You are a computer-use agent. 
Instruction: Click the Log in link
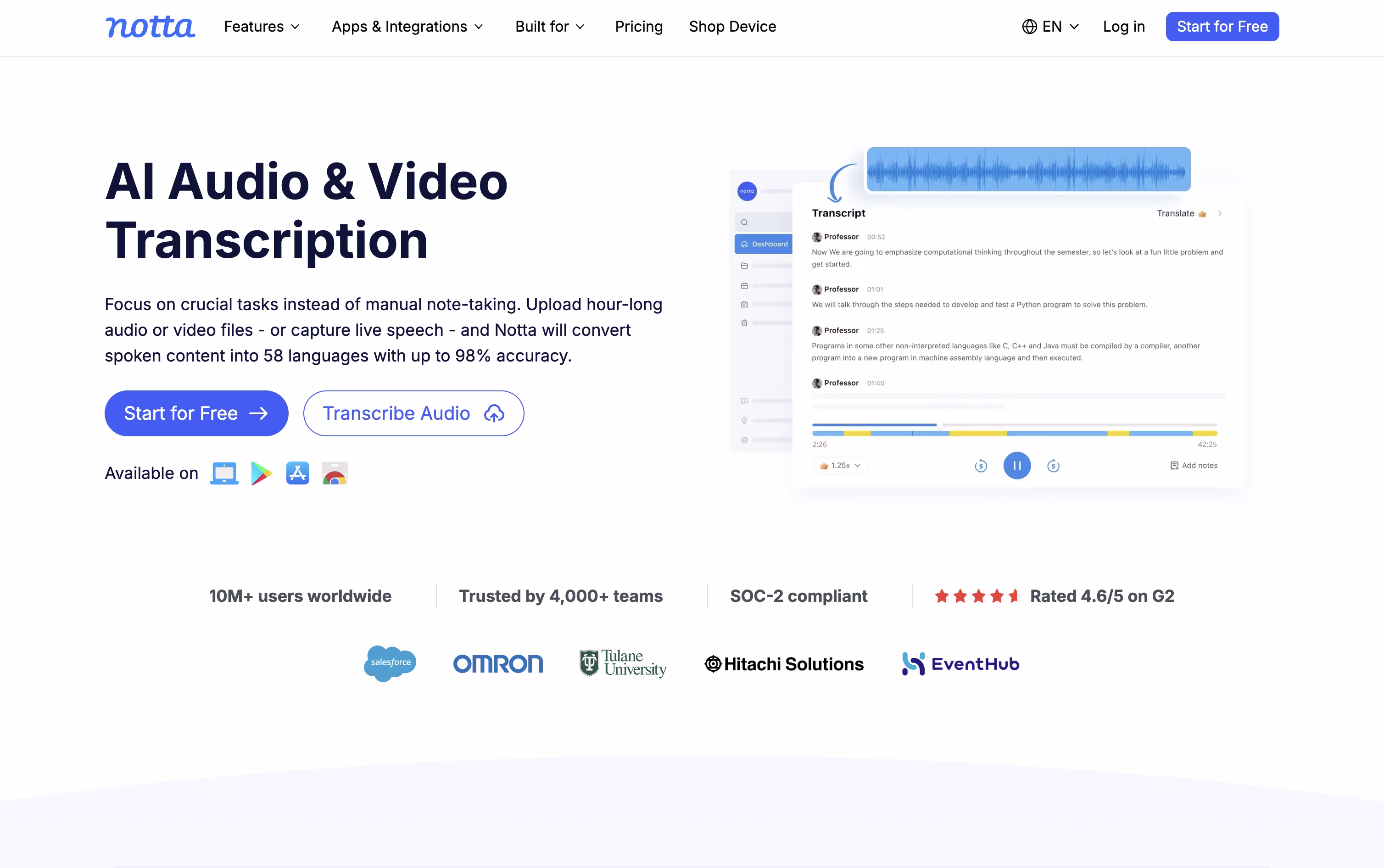pos(1123,27)
